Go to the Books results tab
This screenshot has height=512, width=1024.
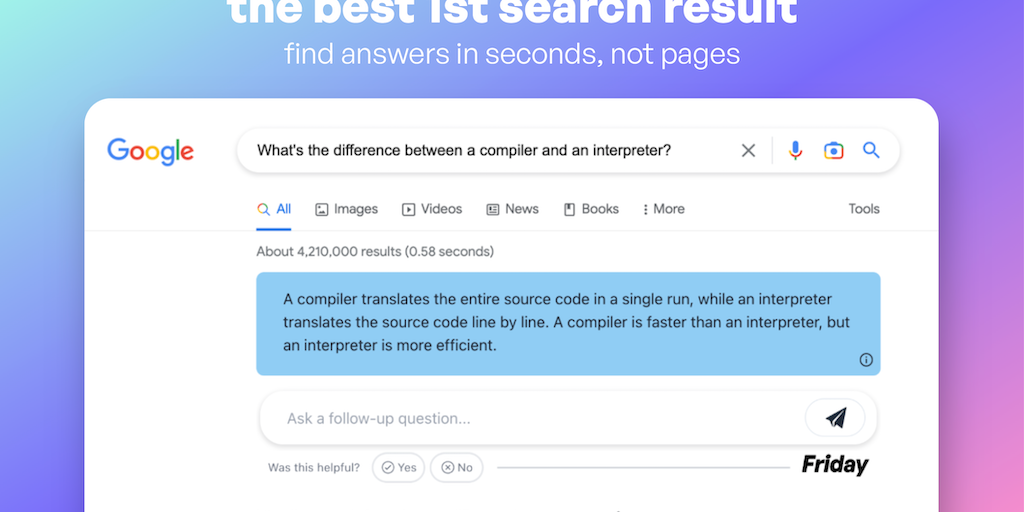click(591, 209)
